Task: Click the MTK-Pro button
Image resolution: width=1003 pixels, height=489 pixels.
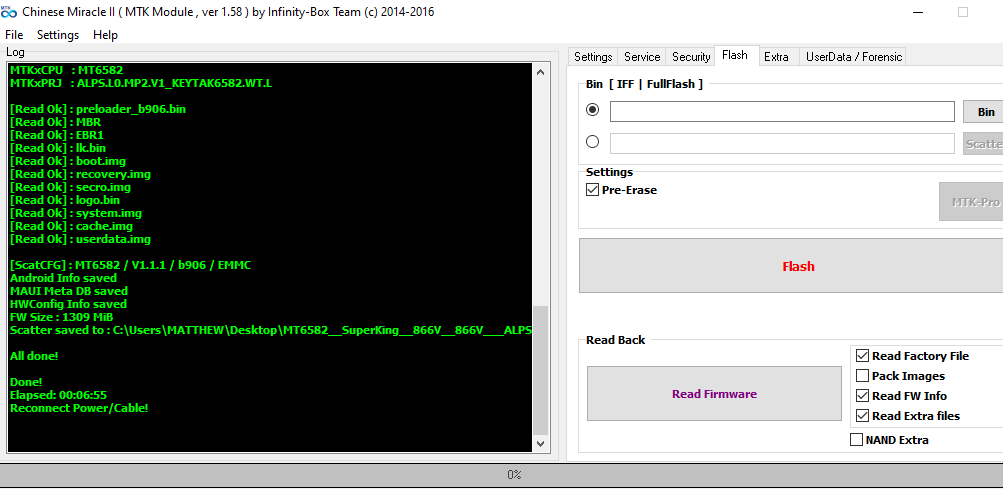Action: [x=971, y=202]
